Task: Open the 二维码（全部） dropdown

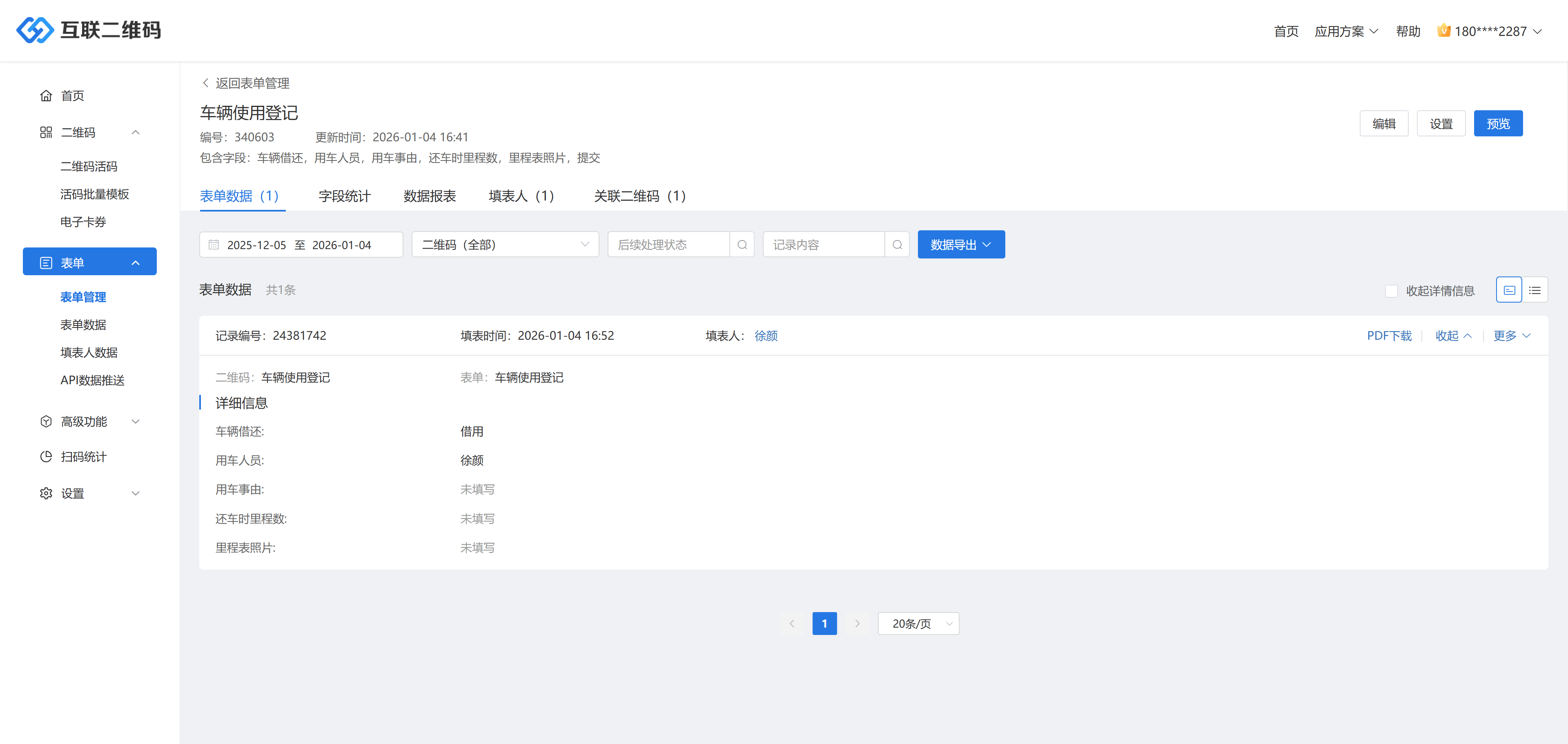Action: 505,245
